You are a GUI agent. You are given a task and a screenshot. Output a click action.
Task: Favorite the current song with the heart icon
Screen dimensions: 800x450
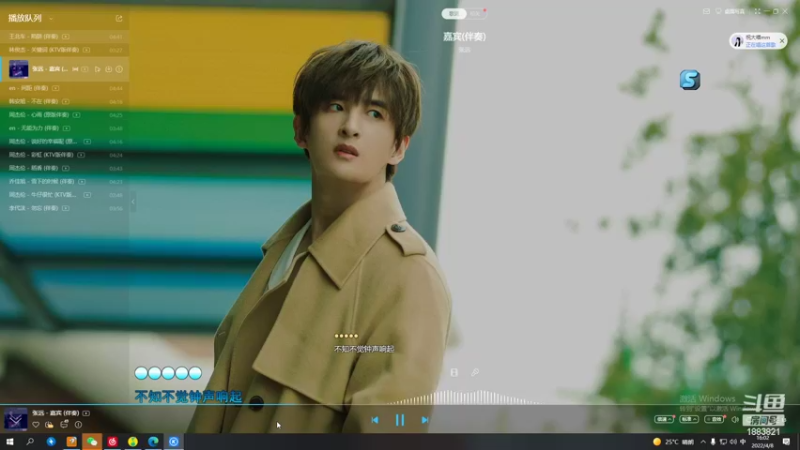pos(36,424)
